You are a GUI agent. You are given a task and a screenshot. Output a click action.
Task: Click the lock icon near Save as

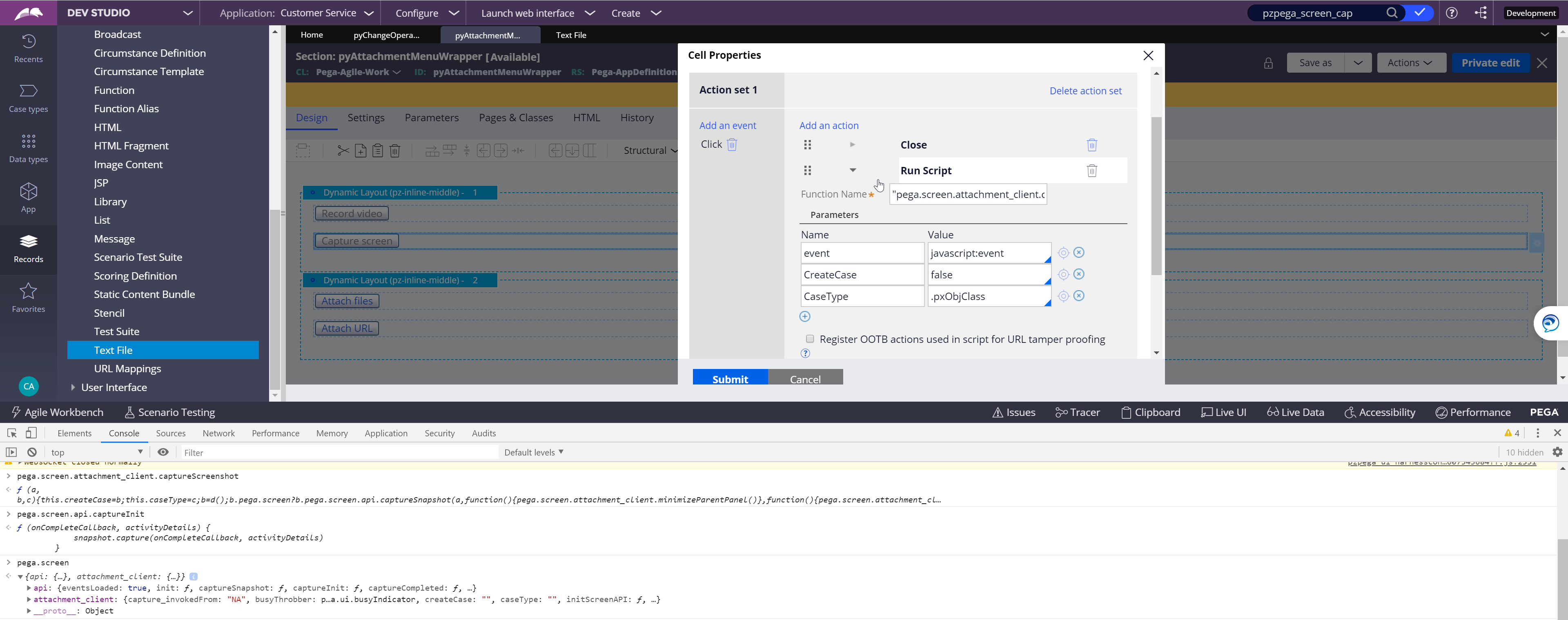[1269, 63]
